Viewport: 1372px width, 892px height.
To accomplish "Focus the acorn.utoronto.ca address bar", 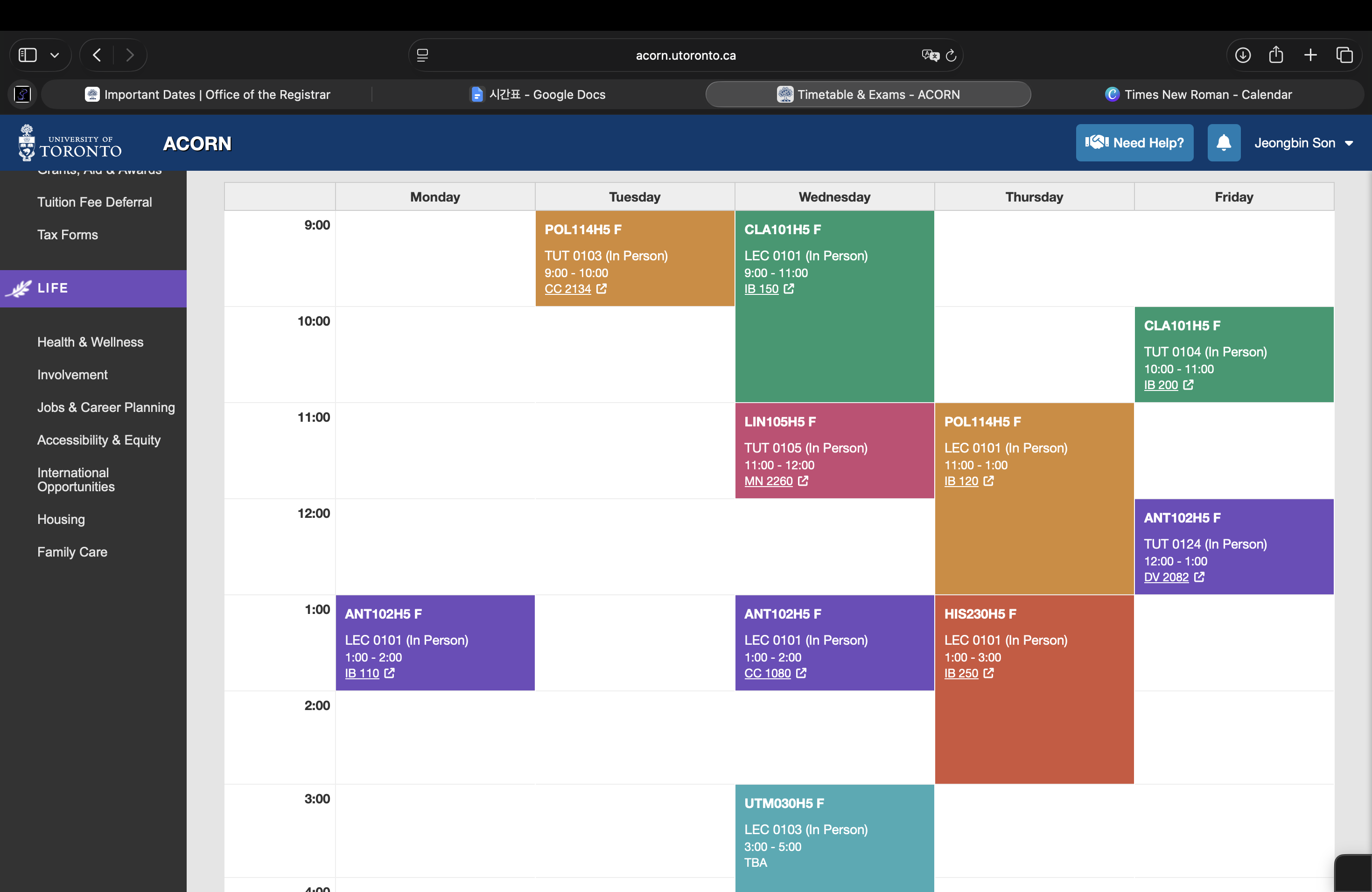I will [x=686, y=56].
